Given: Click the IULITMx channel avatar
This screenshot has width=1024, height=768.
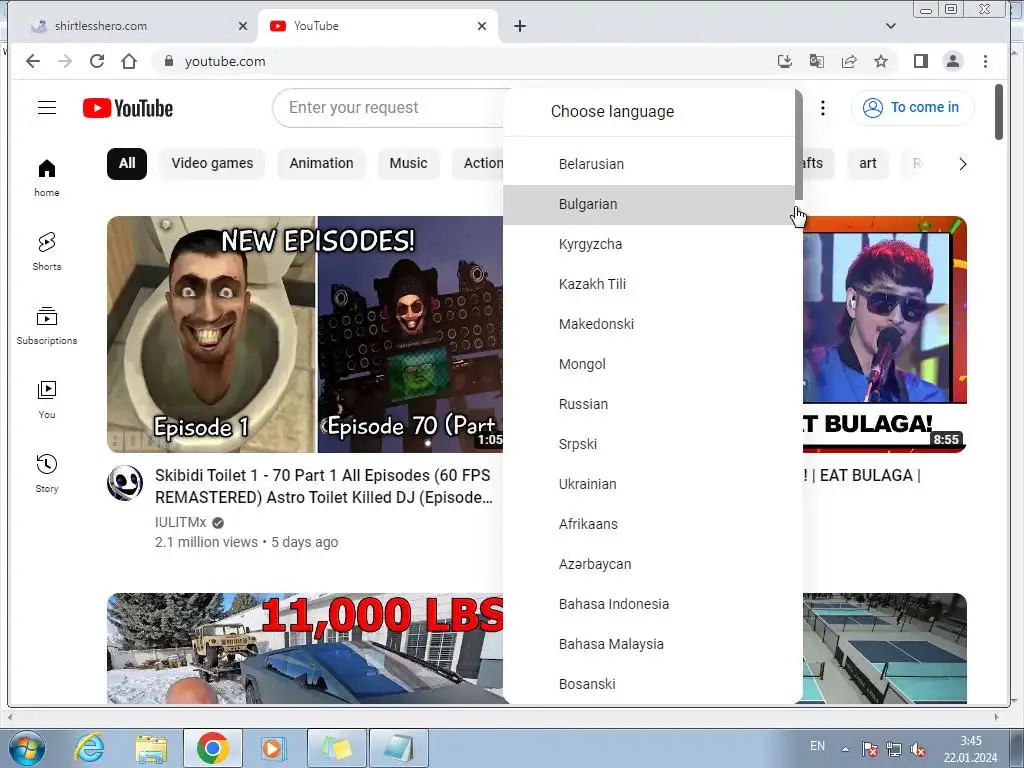Looking at the screenshot, I should 125,483.
